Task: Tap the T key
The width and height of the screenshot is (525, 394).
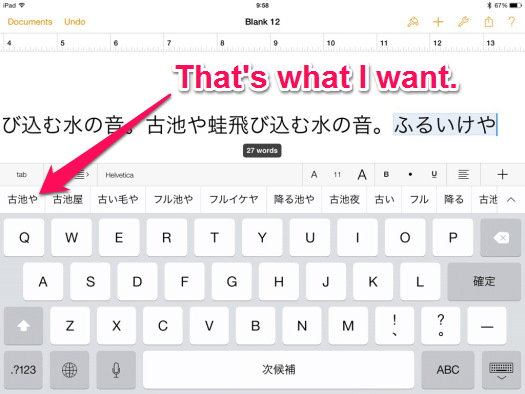Action: pyautogui.click(x=214, y=238)
